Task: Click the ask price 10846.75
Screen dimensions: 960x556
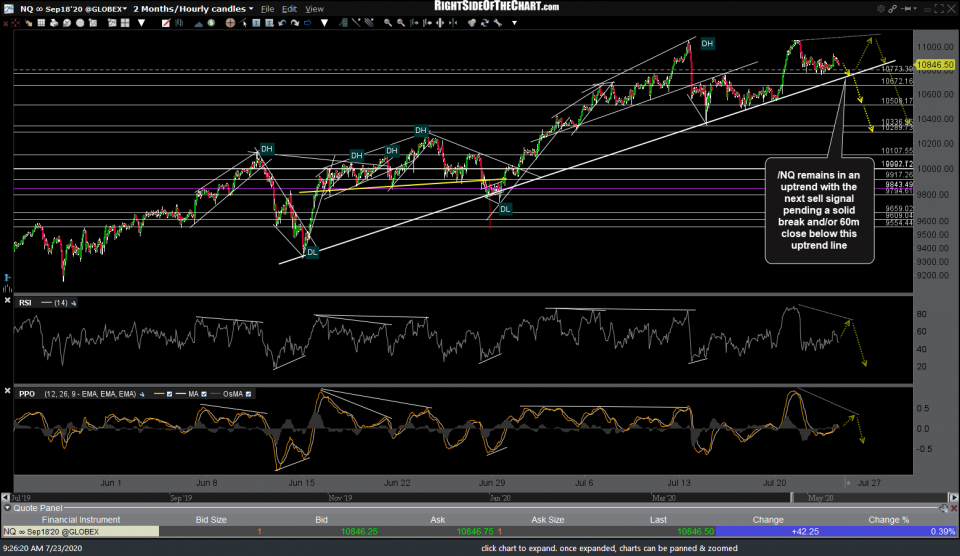Action: click(x=475, y=532)
